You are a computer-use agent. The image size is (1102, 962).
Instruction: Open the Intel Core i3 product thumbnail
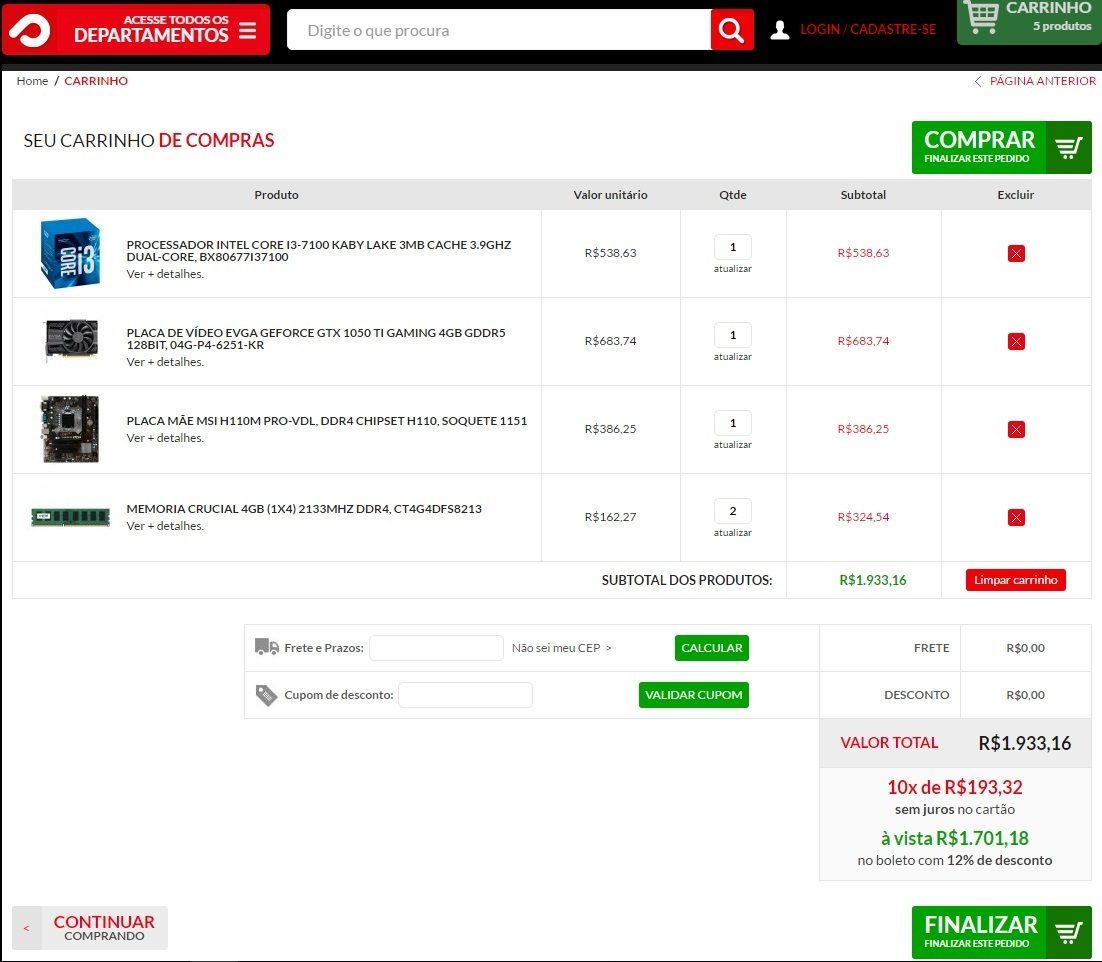[x=70, y=253]
